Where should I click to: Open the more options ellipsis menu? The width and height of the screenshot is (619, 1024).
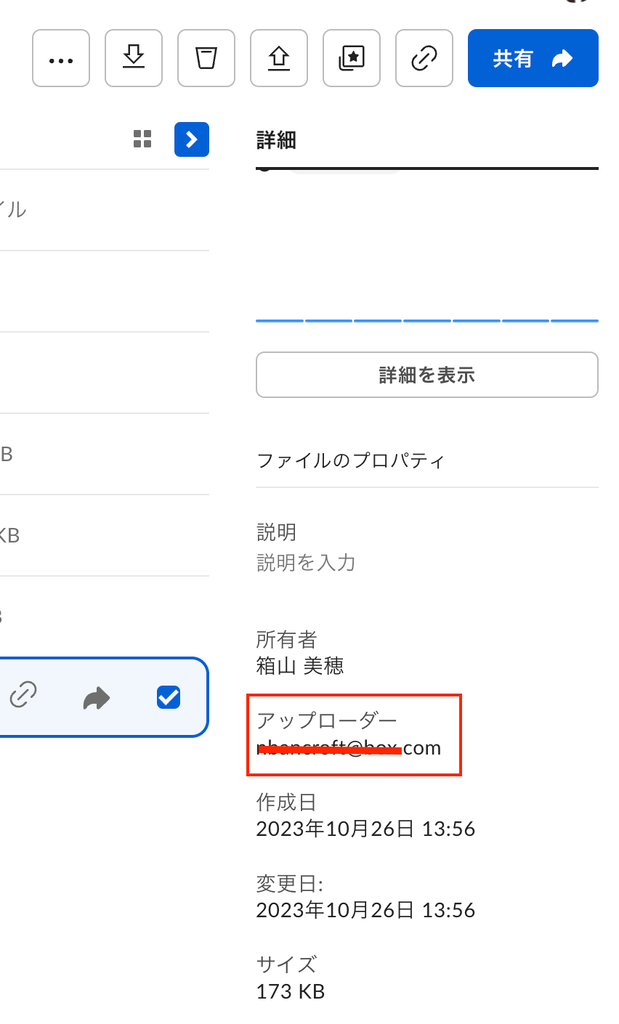tap(61, 59)
